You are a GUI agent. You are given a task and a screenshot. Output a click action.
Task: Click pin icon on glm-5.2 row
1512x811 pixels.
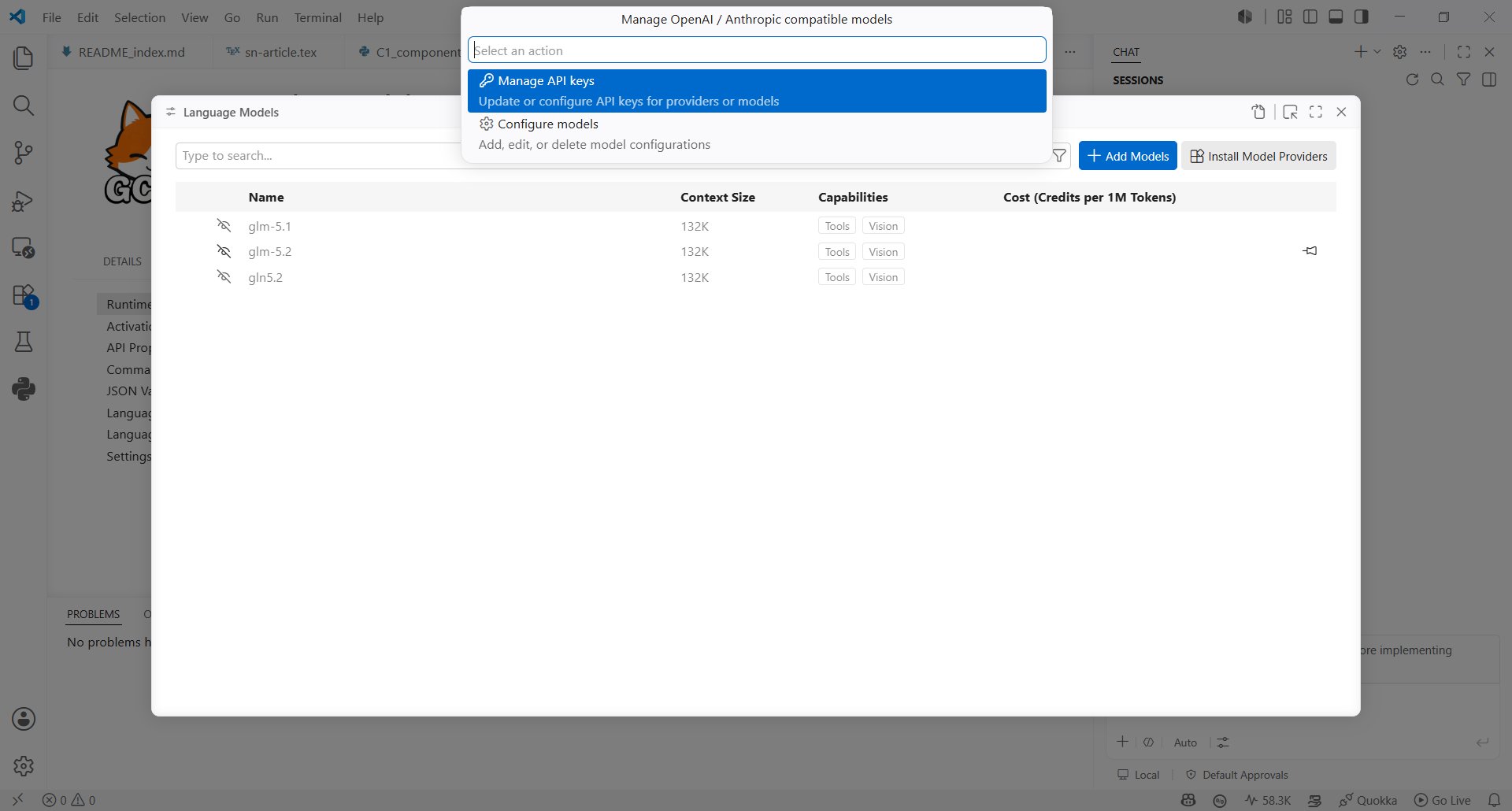coord(1310,251)
